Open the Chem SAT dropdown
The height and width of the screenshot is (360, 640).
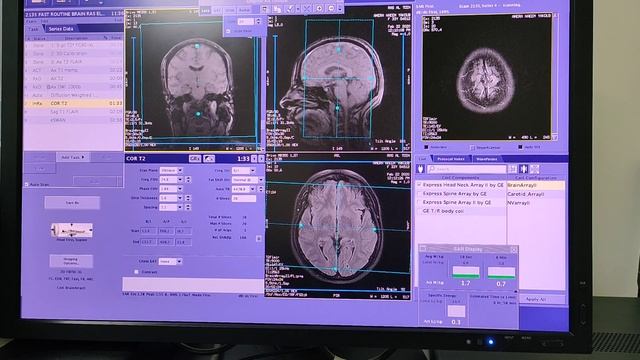click(x=179, y=261)
